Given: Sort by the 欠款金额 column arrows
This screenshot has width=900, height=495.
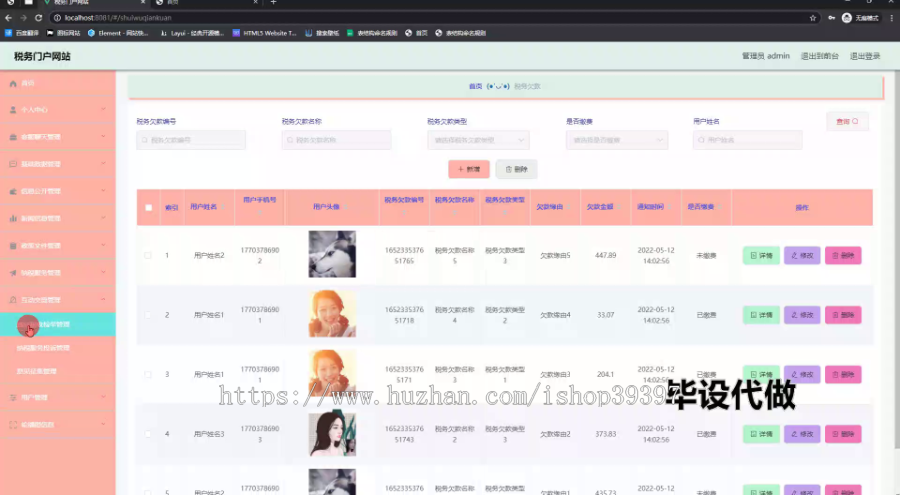Looking at the screenshot, I should (619, 207).
